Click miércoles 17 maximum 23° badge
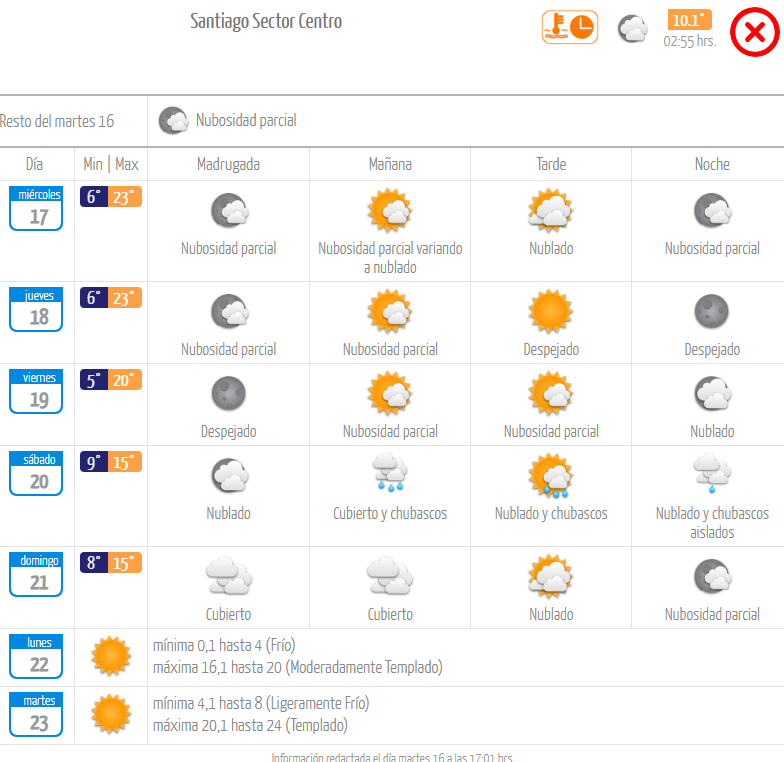This screenshot has width=784, height=762. [125, 196]
